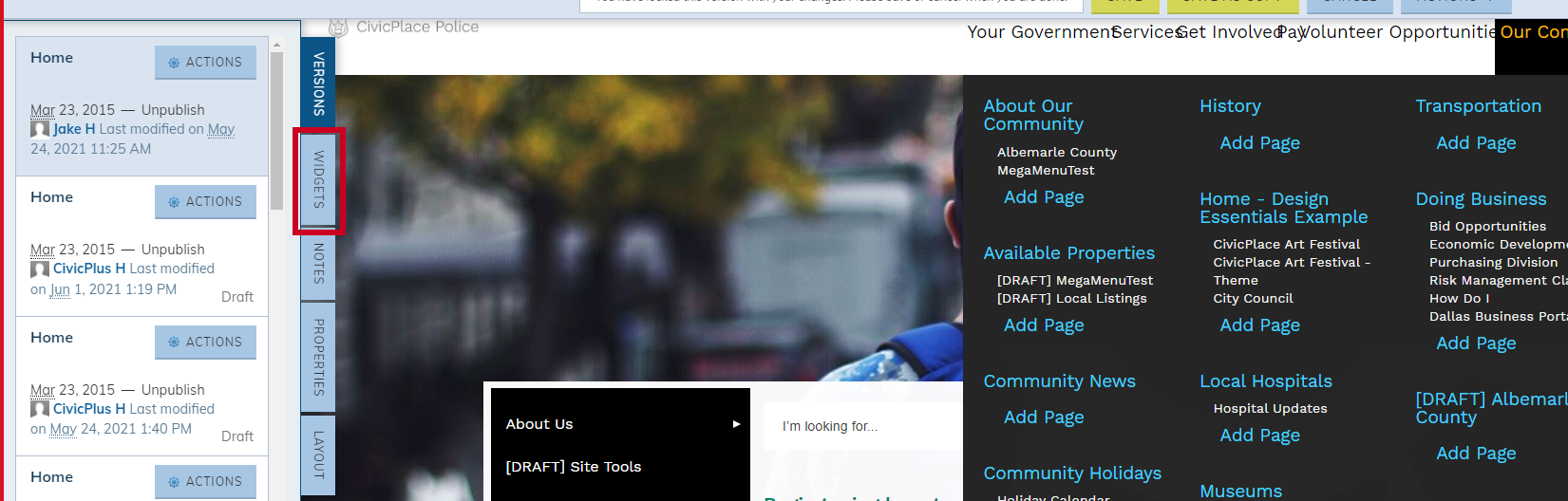The width and height of the screenshot is (1568, 501).
Task: Open the Community Holidays heading
Action: pos(1072,473)
